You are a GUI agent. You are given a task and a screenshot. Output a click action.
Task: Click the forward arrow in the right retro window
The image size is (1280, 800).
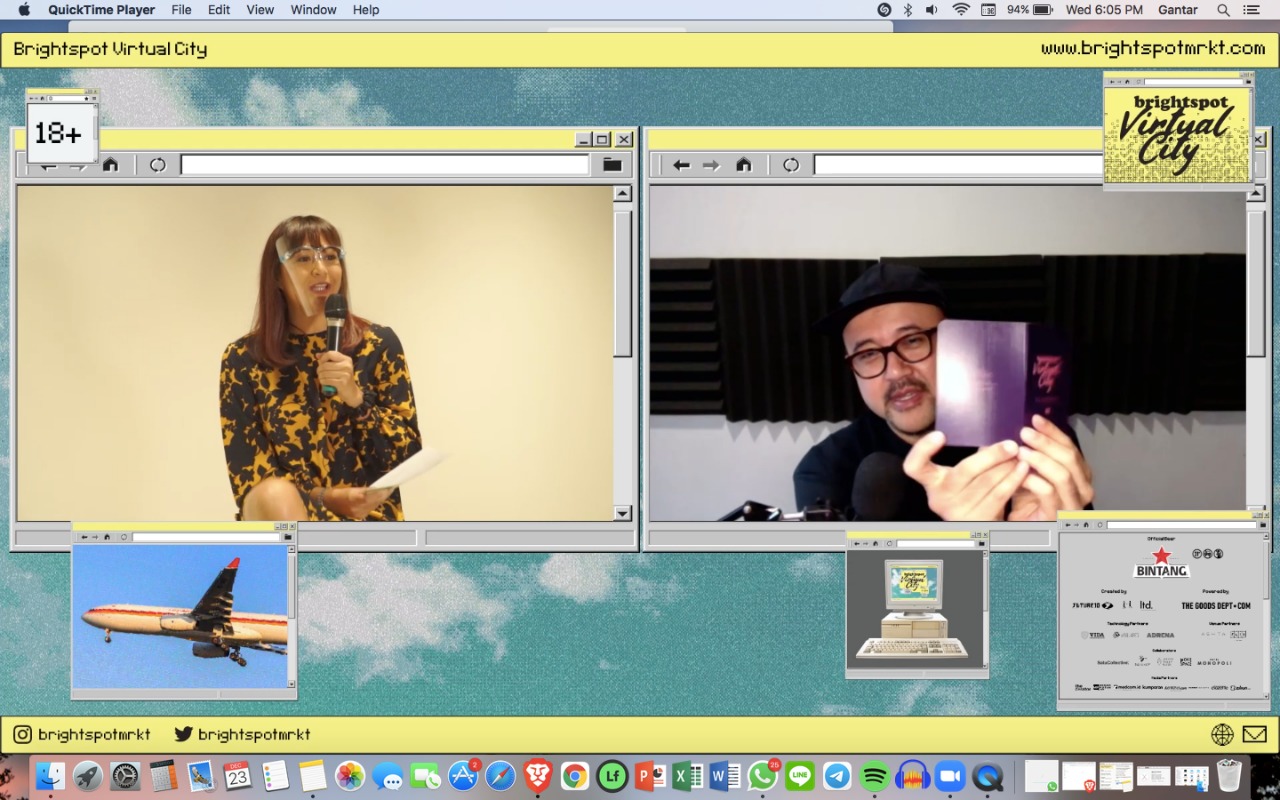coord(711,165)
